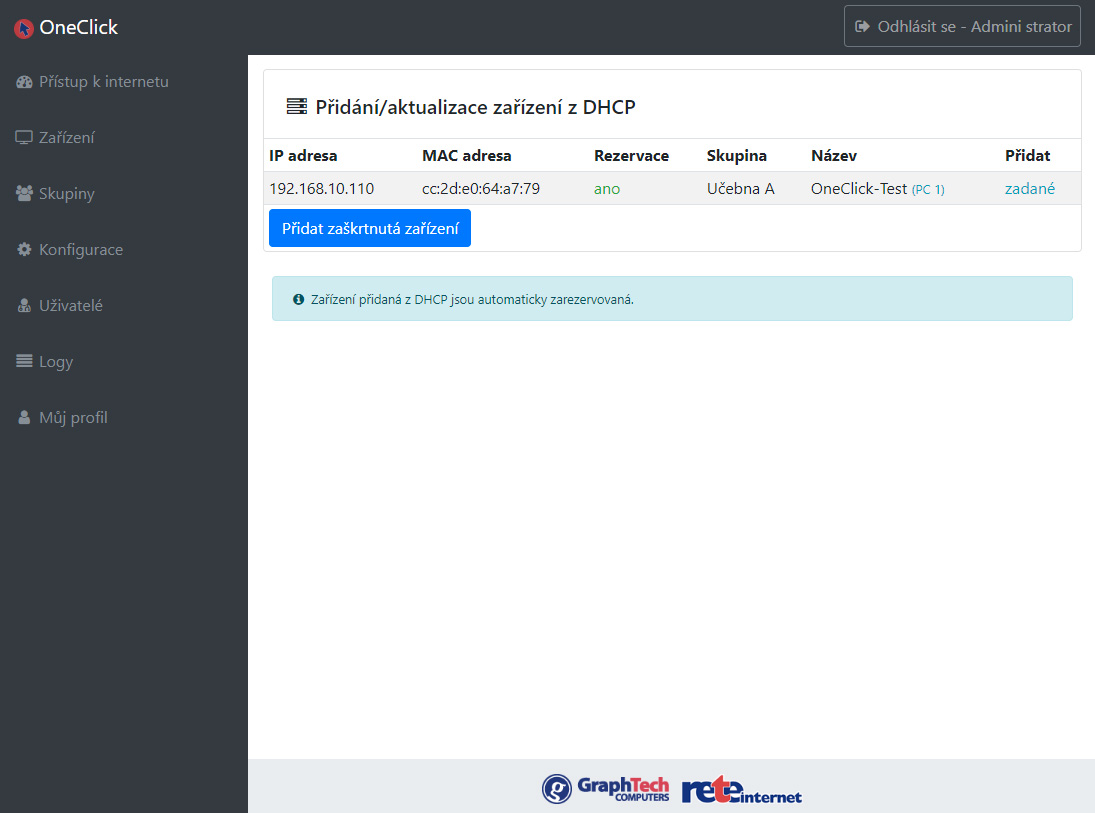Click the user icon beside Uživatelé
Viewport: 1095px width, 813px height.
coord(24,305)
